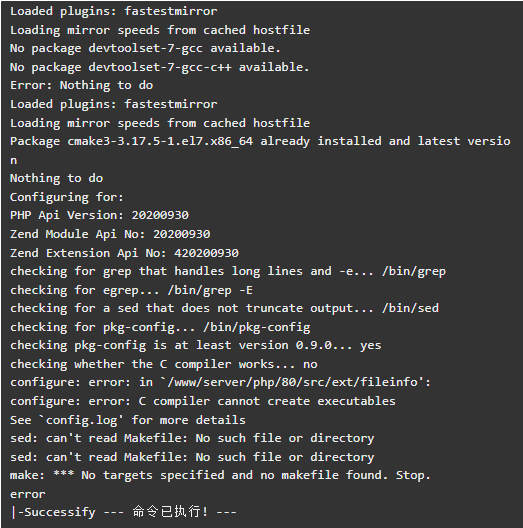The image size is (523, 528).
Task: Click the 'Loaded plugins: fastestmirror' first line
Action: [x=113, y=12]
